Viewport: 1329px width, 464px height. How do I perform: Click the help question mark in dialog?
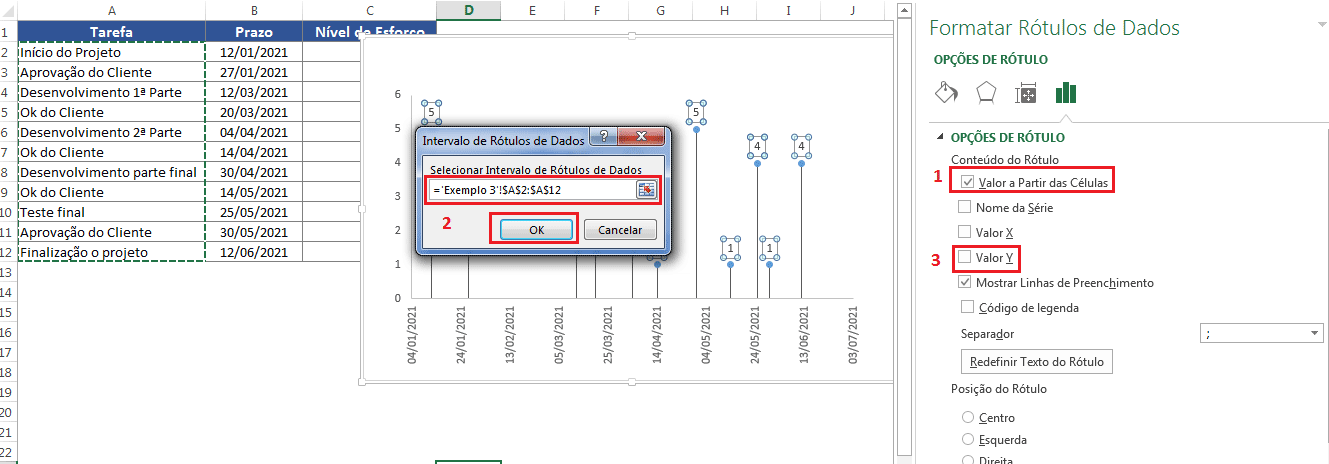pos(602,137)
